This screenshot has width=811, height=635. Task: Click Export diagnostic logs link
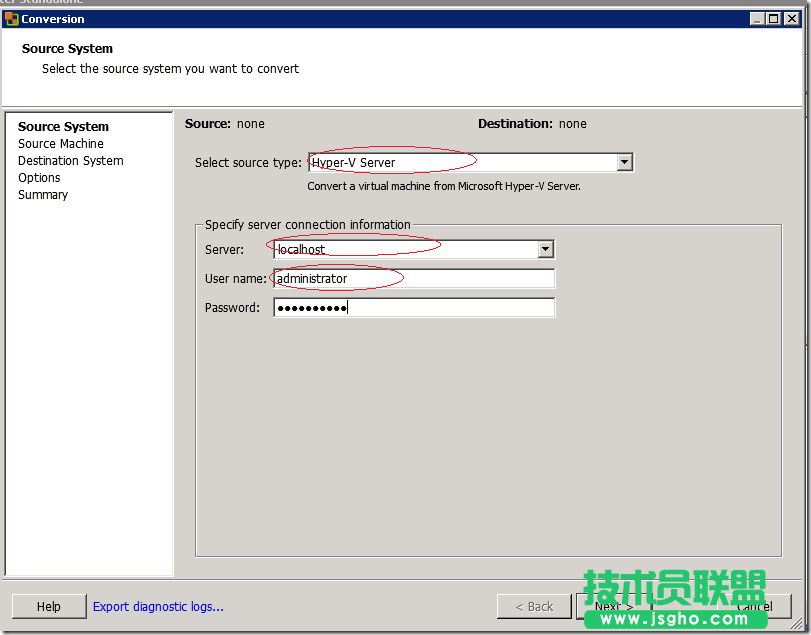tap(157, 606)
